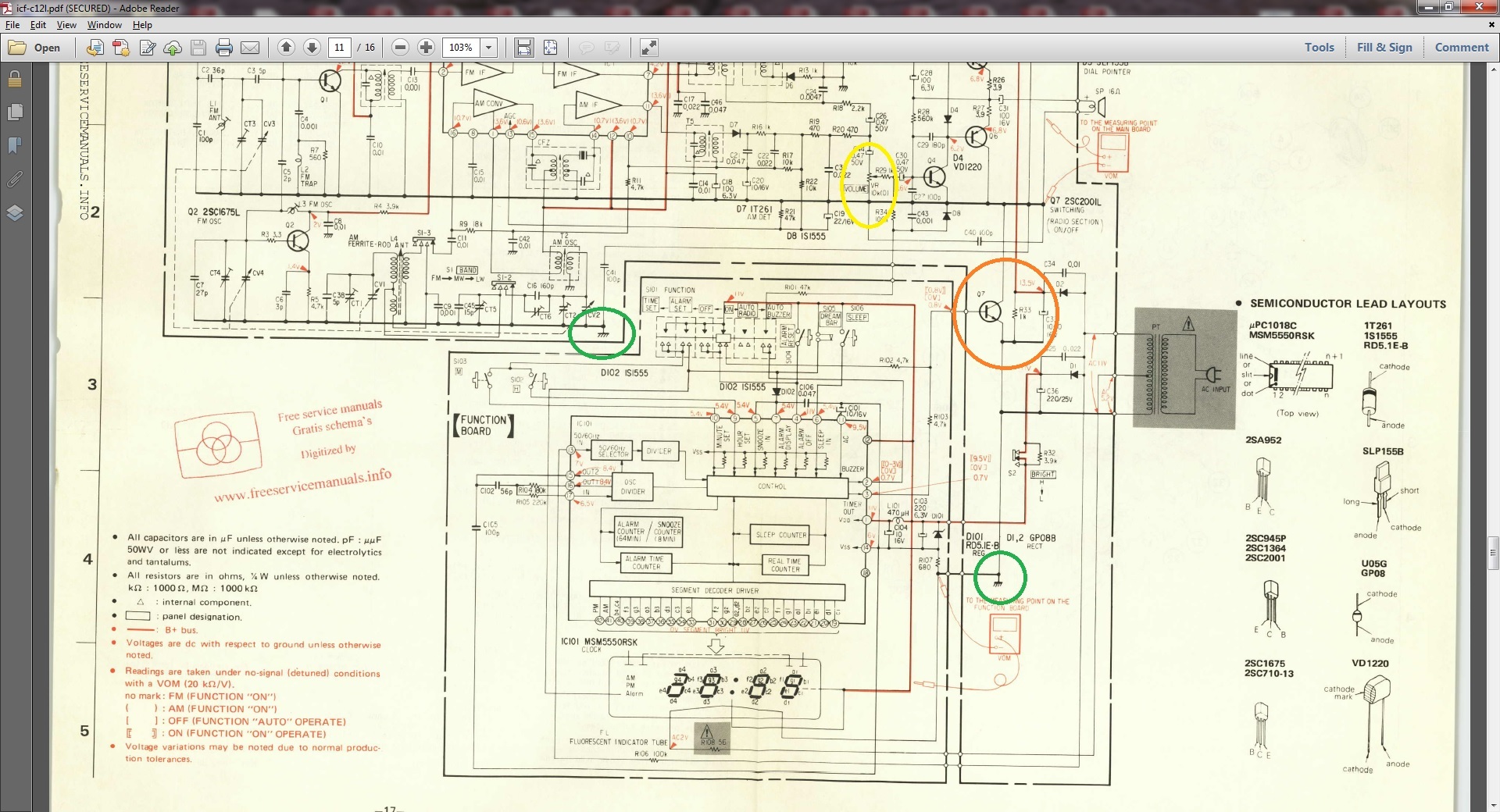The width and height of the screenshot is (1500, 812).
Task: Click the Create PDF icon with the star
Action: (121, 48)
